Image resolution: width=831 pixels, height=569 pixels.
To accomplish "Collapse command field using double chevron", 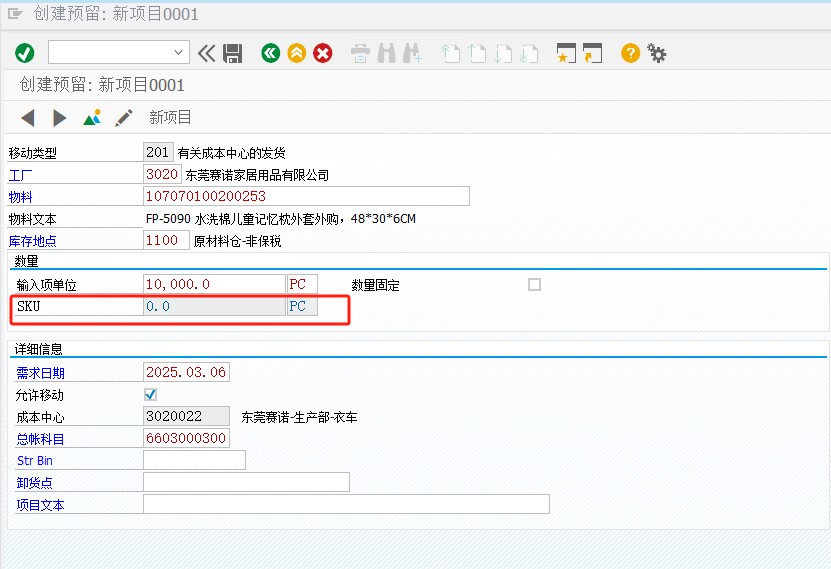I will point(207,53).
